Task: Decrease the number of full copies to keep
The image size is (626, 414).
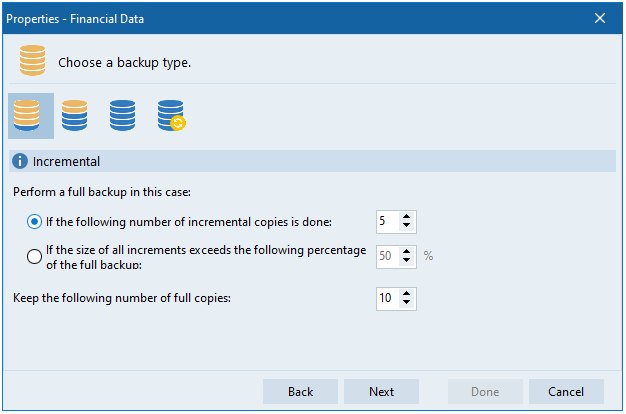Action: [407, 303]
